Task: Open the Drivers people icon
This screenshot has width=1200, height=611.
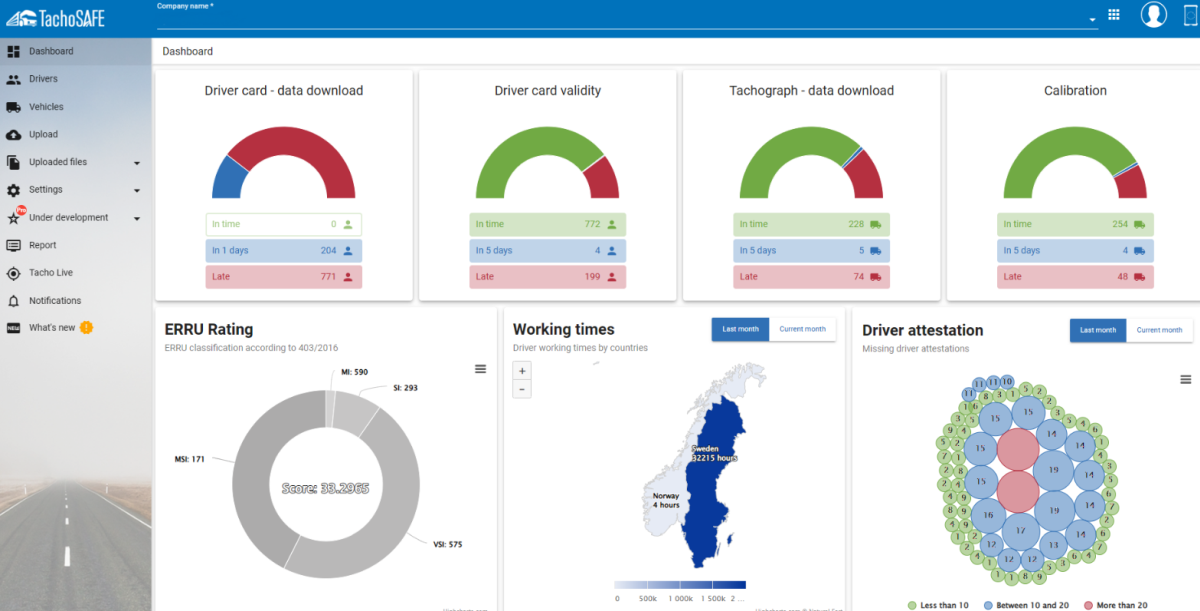Action: [13, 79]
